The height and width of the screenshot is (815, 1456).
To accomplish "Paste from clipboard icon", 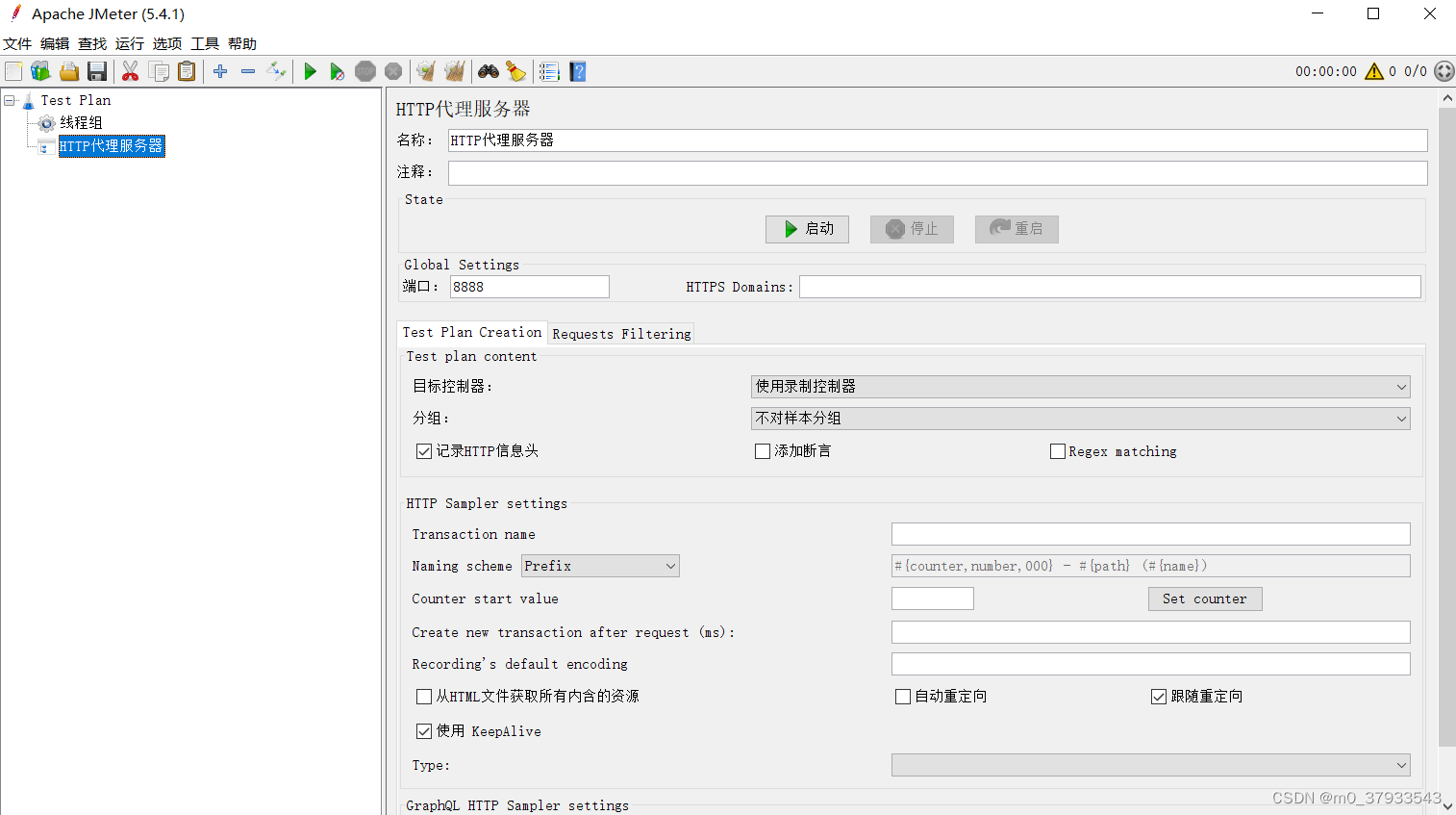I will coord(187,71).
